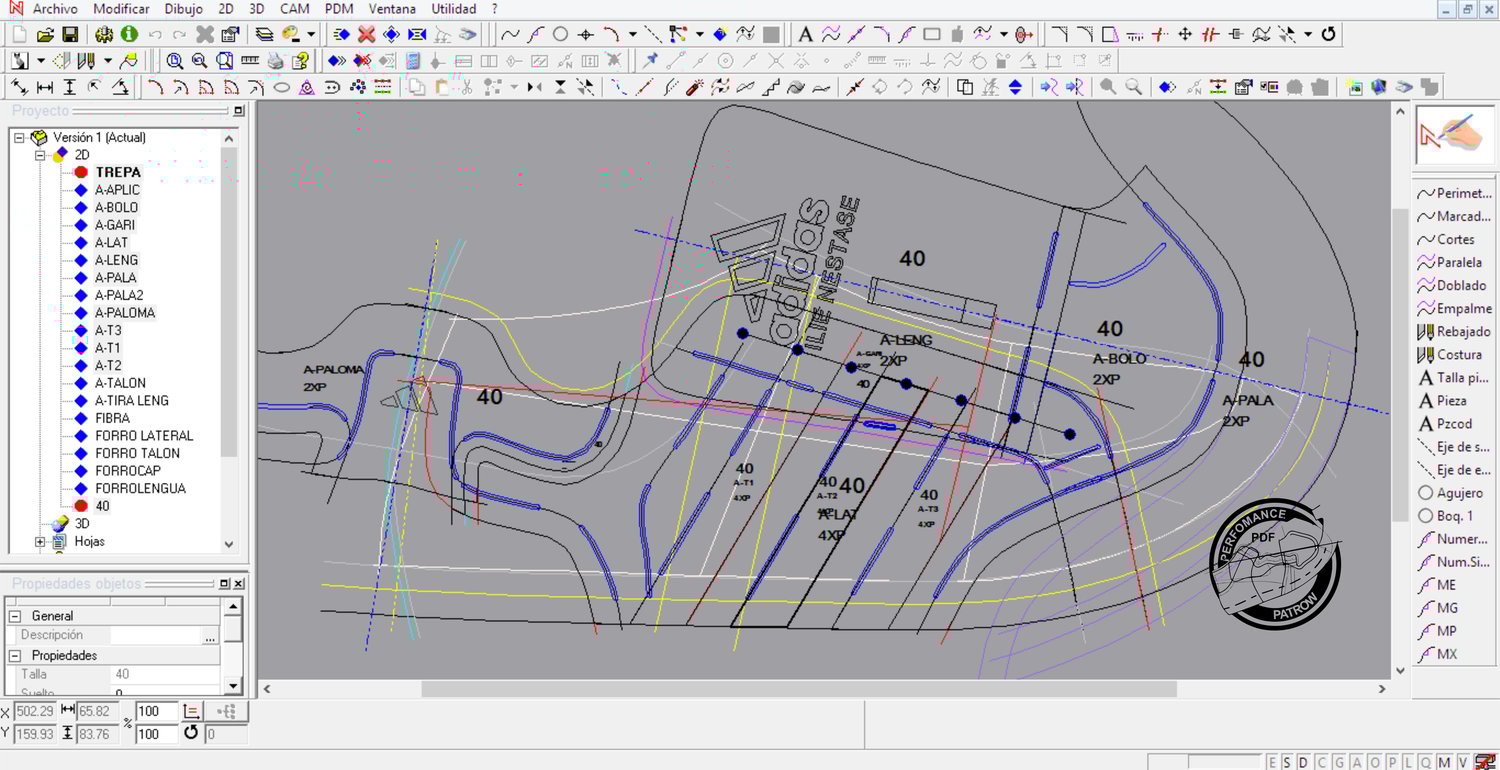1500x770 pixels.
Task: Collapse the 2D tree node
Action: coord(41,155)
